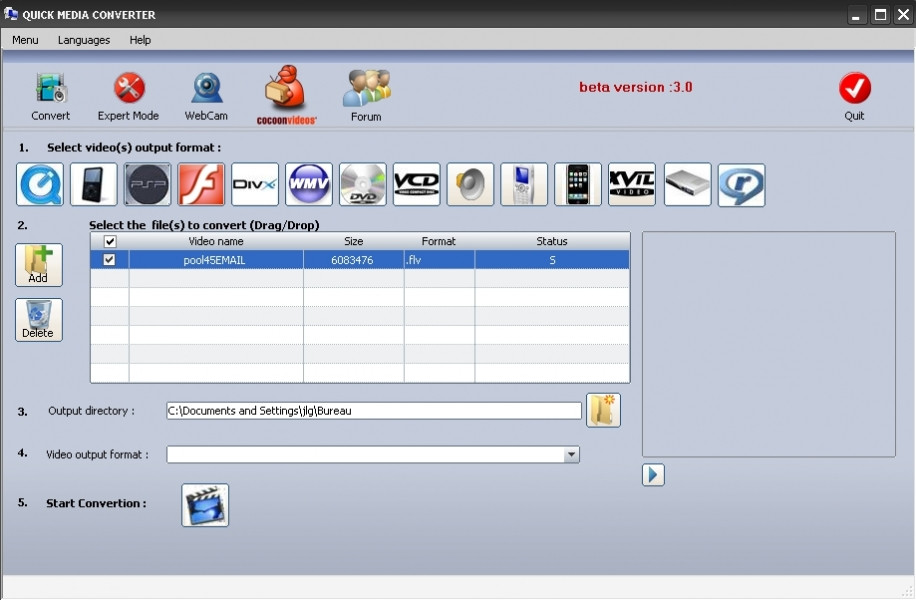Viewport: 916px width, 600px height.
Task: Open the Help menu
Action: pos(140,40)
